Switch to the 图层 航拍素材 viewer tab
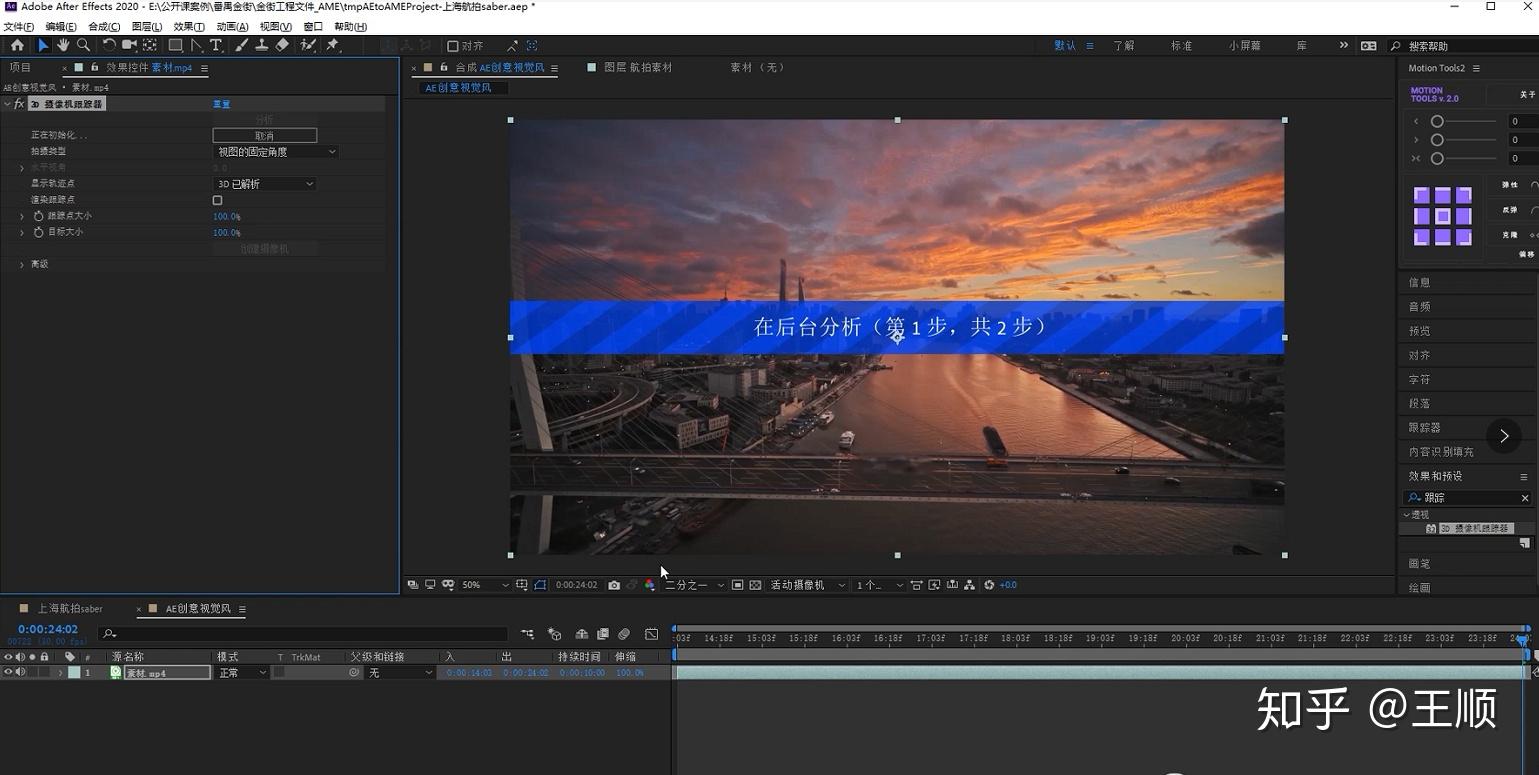Image resolution: width=1539 pixels, height=775 pixels. point(638,68)
